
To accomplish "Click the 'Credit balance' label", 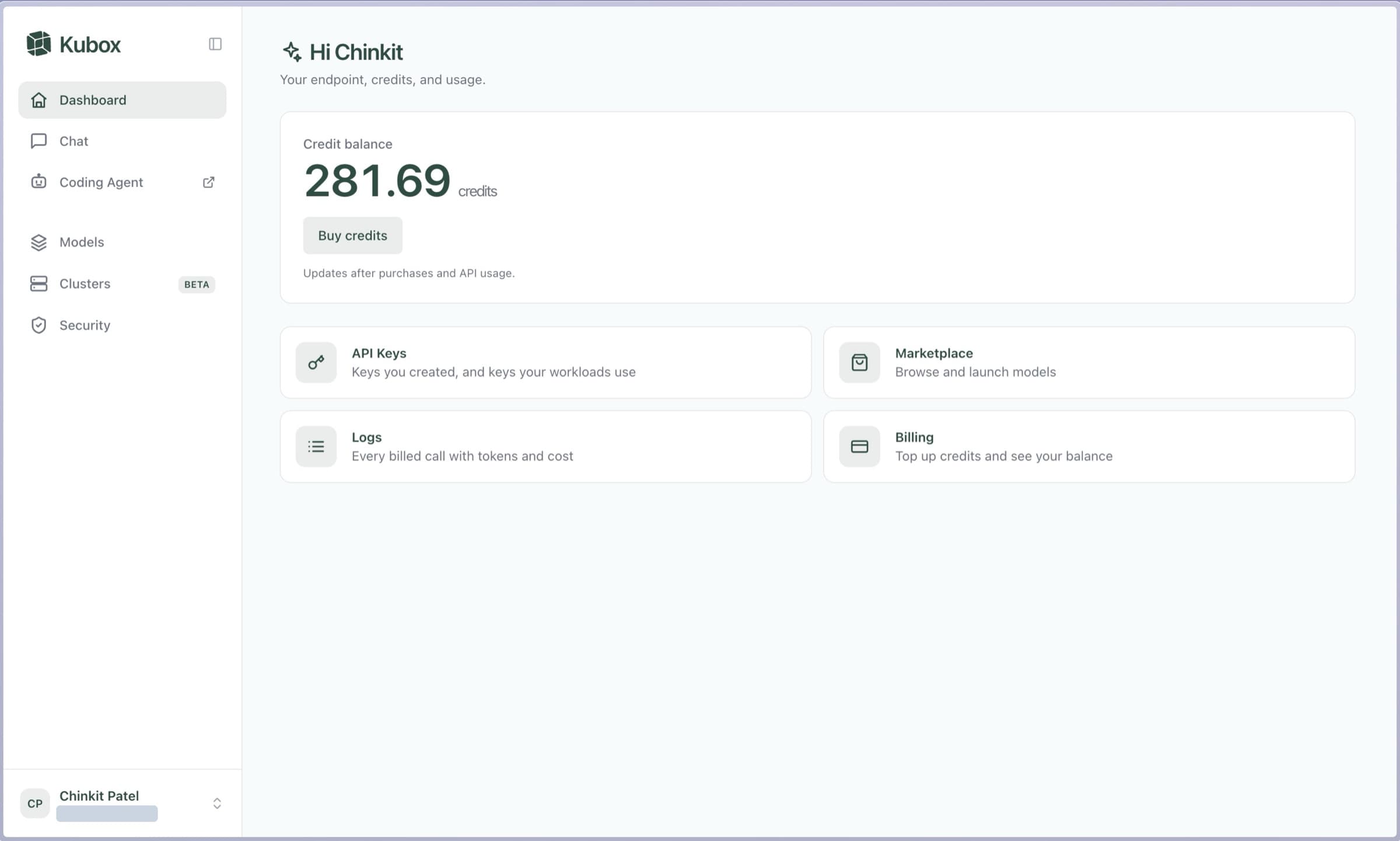I will pyautogui.click(x=348, y=143).
